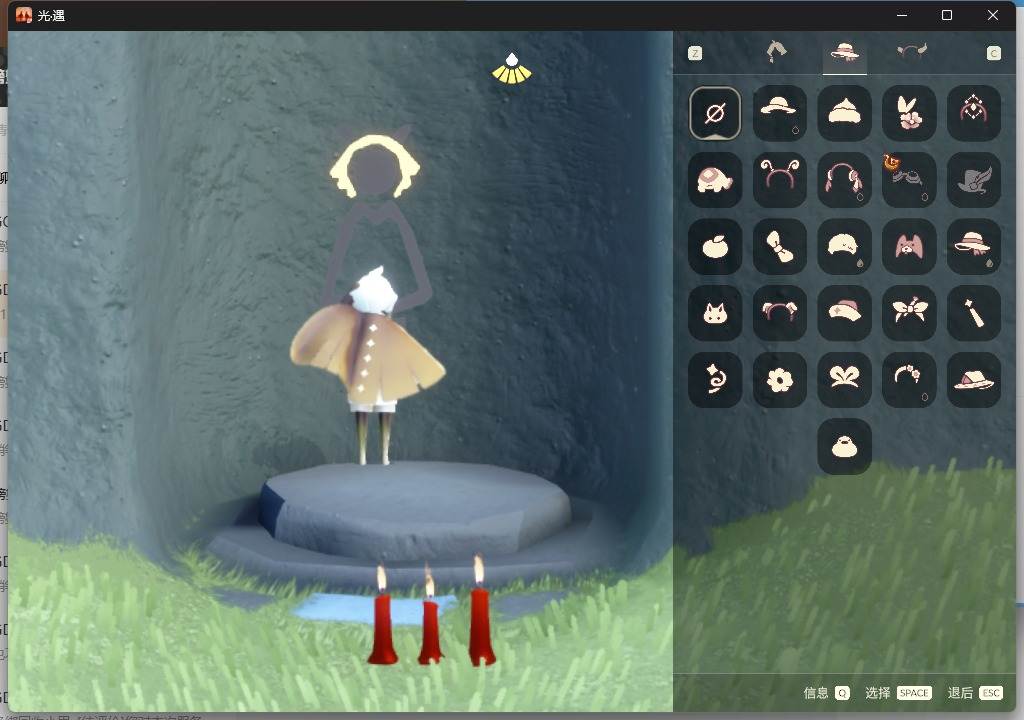The image size is (1024, 720).
Task: Choose the half flower crown
Action: click(x=909, y=380)
